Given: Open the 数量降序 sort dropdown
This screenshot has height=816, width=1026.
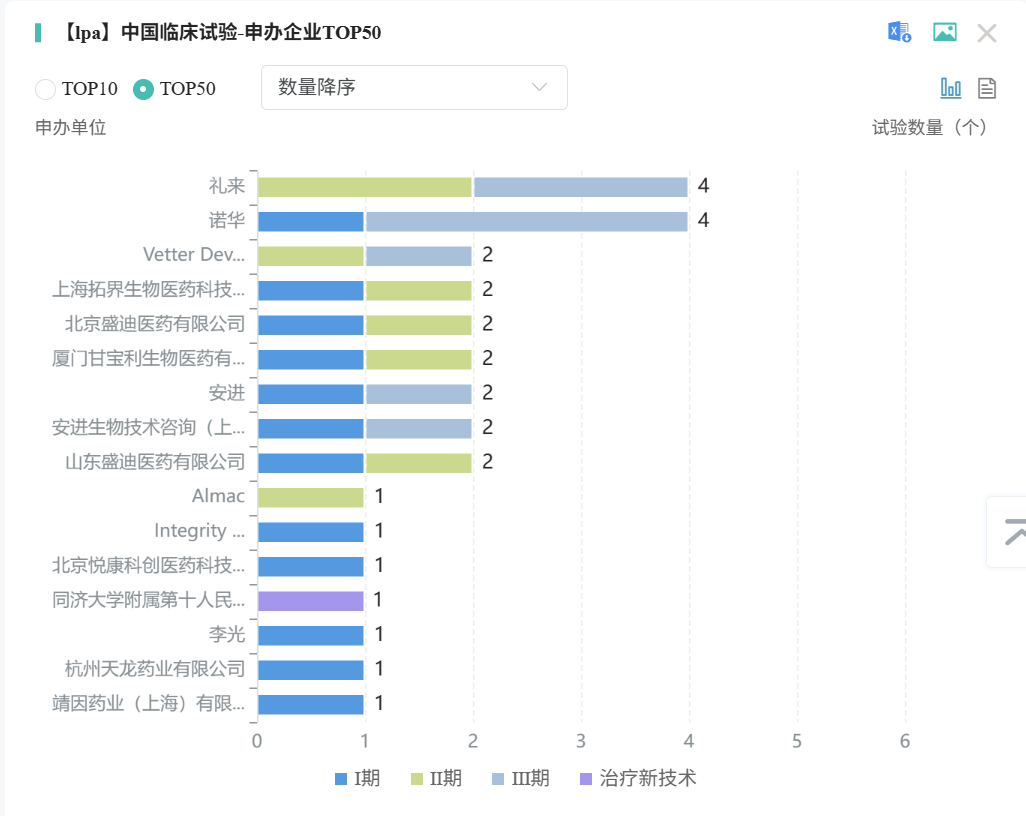Looking at the screenshot, I should [x=414, y=87].
